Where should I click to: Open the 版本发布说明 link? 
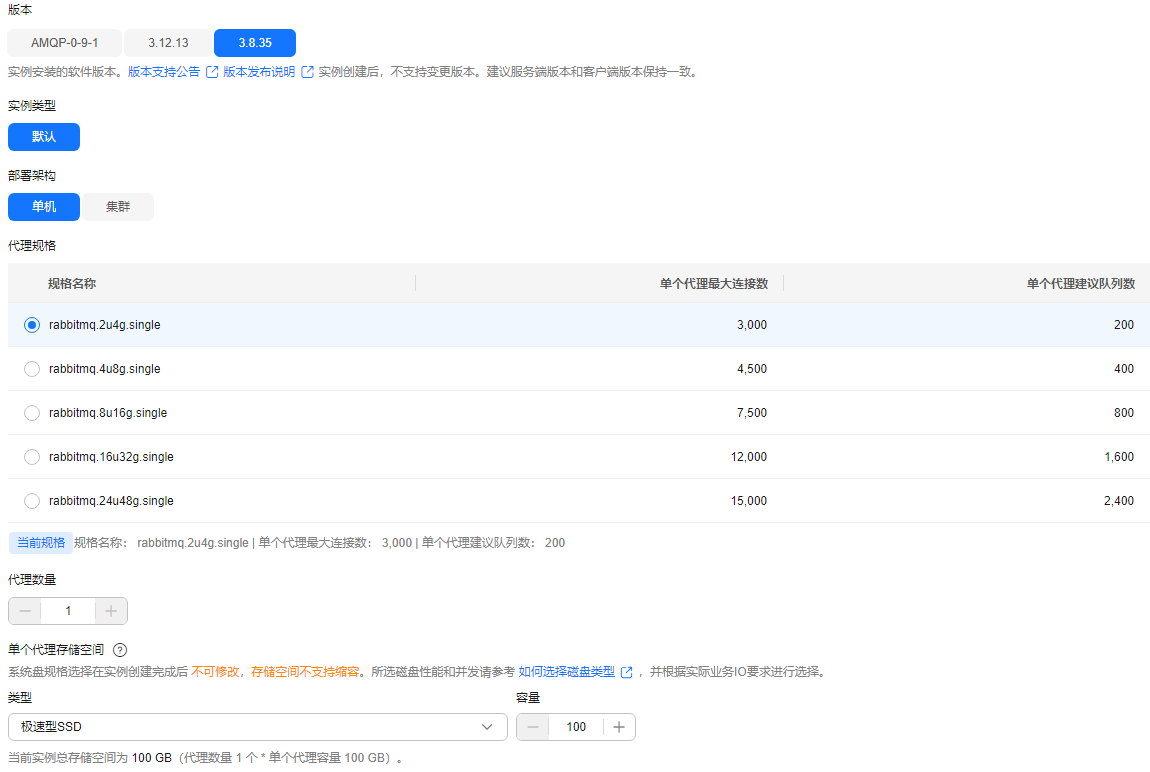click(259, 72)
